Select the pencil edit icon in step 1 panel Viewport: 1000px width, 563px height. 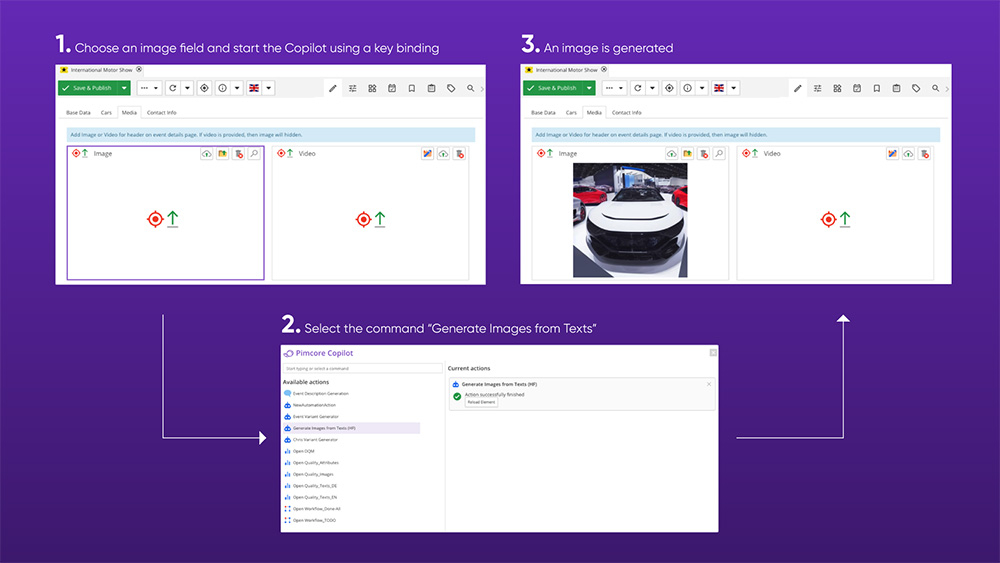pyautogui.click(x=333, y=89)
